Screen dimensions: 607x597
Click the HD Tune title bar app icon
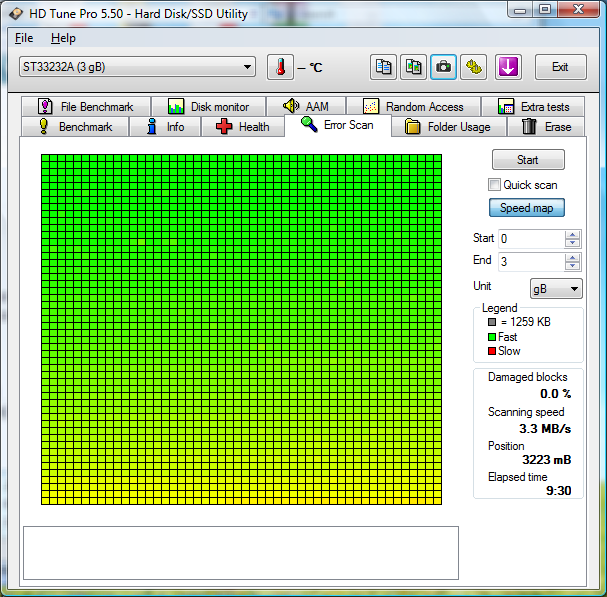16,14
